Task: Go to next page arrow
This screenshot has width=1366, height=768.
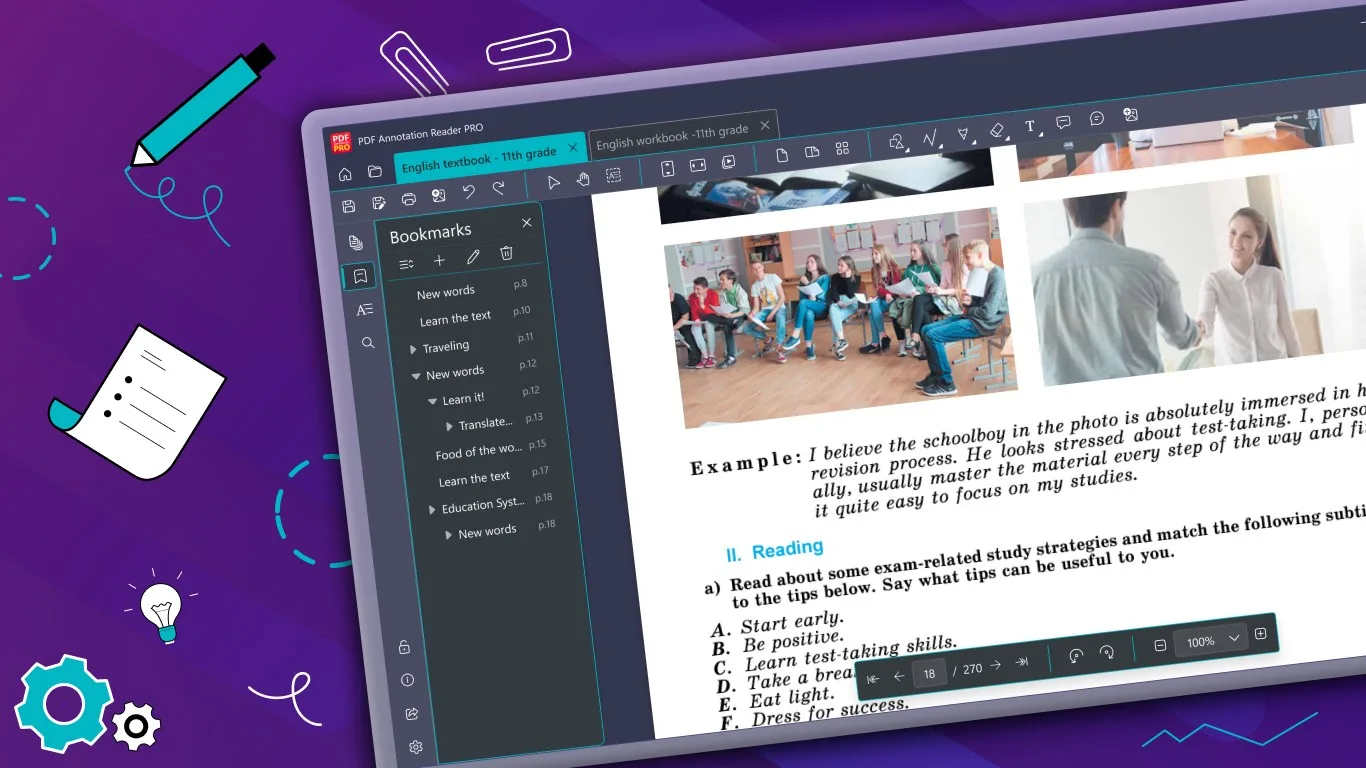Action: click(x=995, y=665)
